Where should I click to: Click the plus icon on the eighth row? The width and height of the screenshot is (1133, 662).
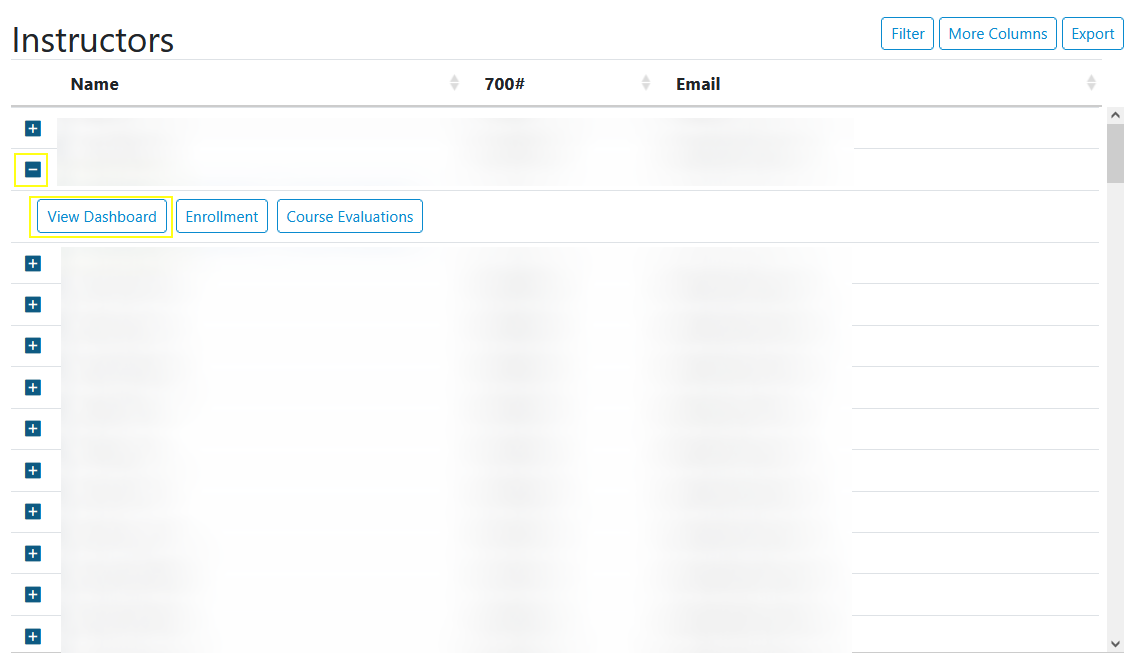pos(33,470)
